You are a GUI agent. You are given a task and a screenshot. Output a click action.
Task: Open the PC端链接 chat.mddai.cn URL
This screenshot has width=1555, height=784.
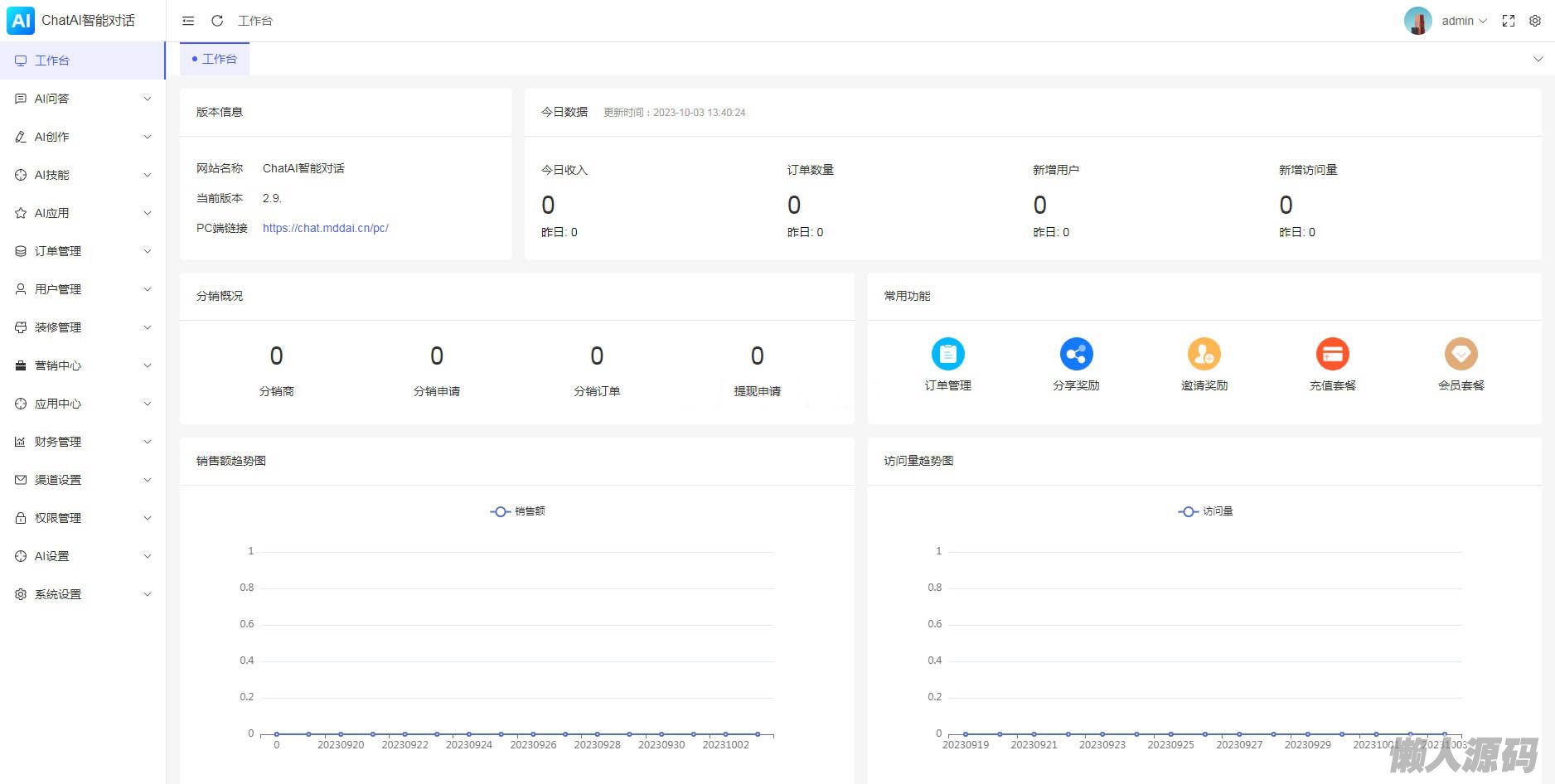point(325,228)
